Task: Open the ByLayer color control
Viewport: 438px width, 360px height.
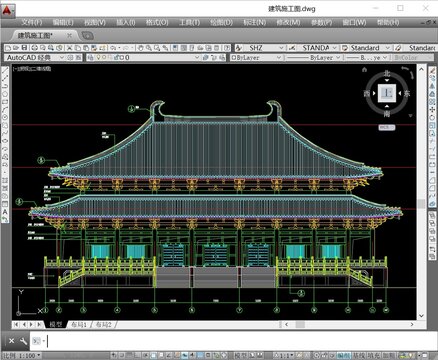Action: click(257, 57)
